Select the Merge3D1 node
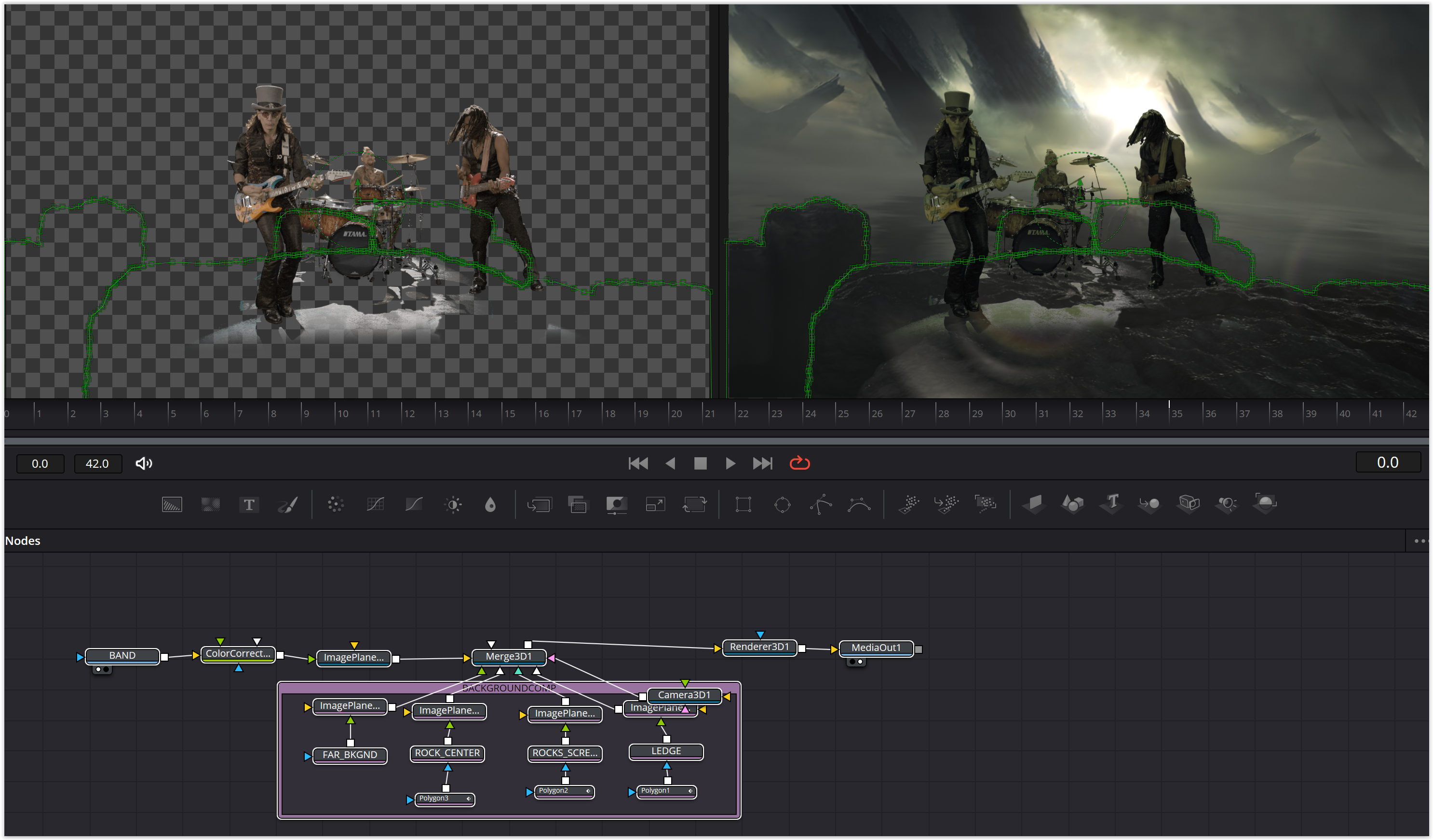This screenshot has height=840, width=1433. click(x=509, y=657)
